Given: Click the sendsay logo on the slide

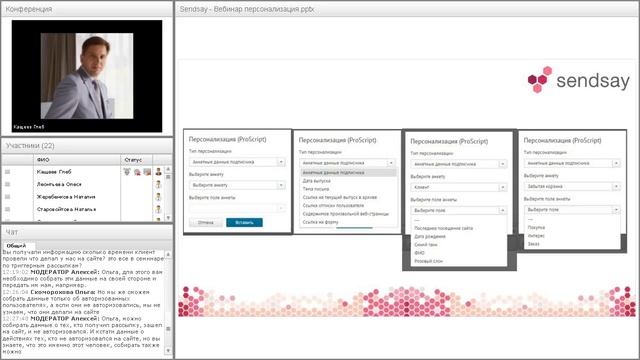Looking at the screenshot, I should [579, 80].
